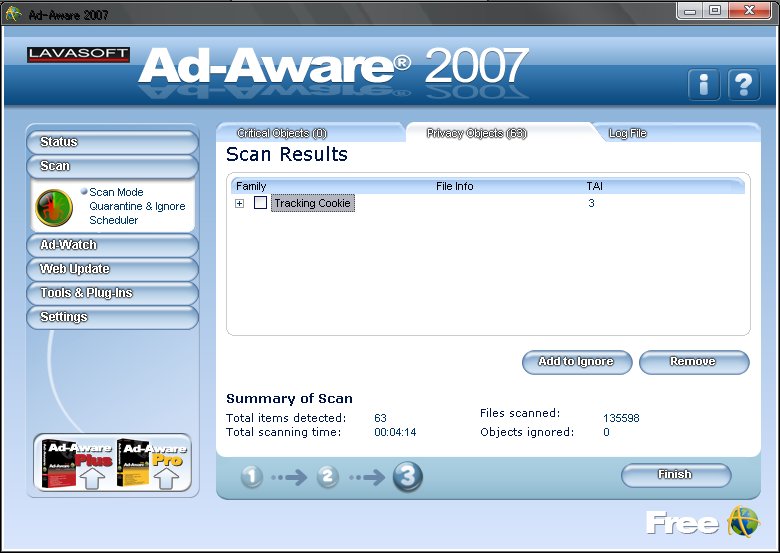Open Quarantine & Ignore link
This screenshot has height=553, width=780.
[137, 206]
